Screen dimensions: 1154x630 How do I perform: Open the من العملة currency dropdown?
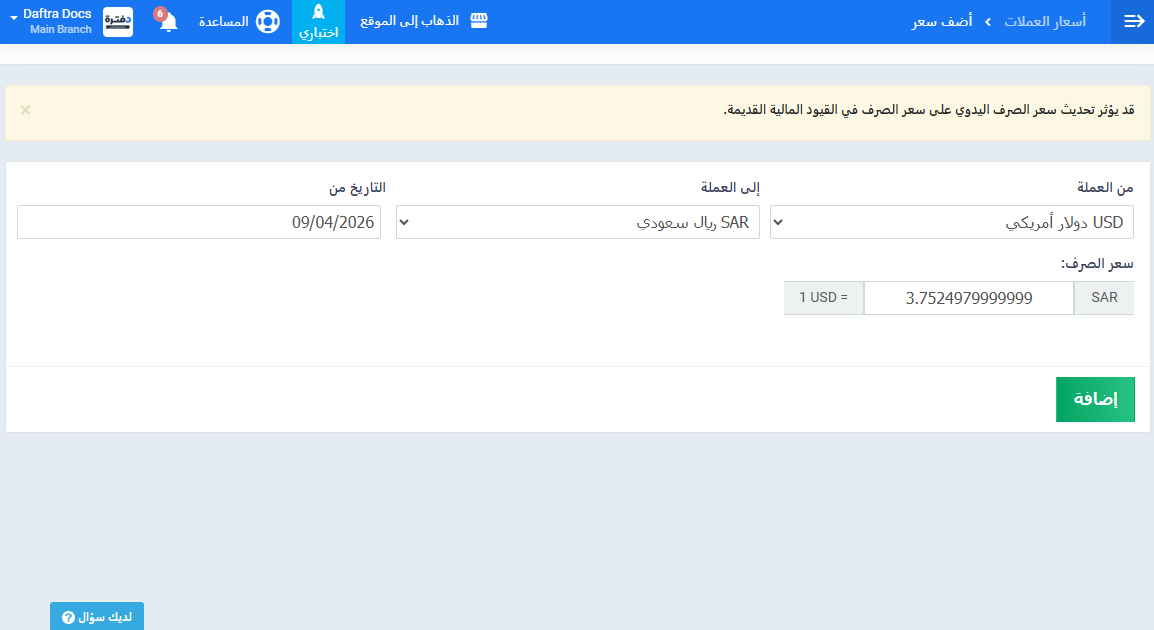(x=952, y=223)
